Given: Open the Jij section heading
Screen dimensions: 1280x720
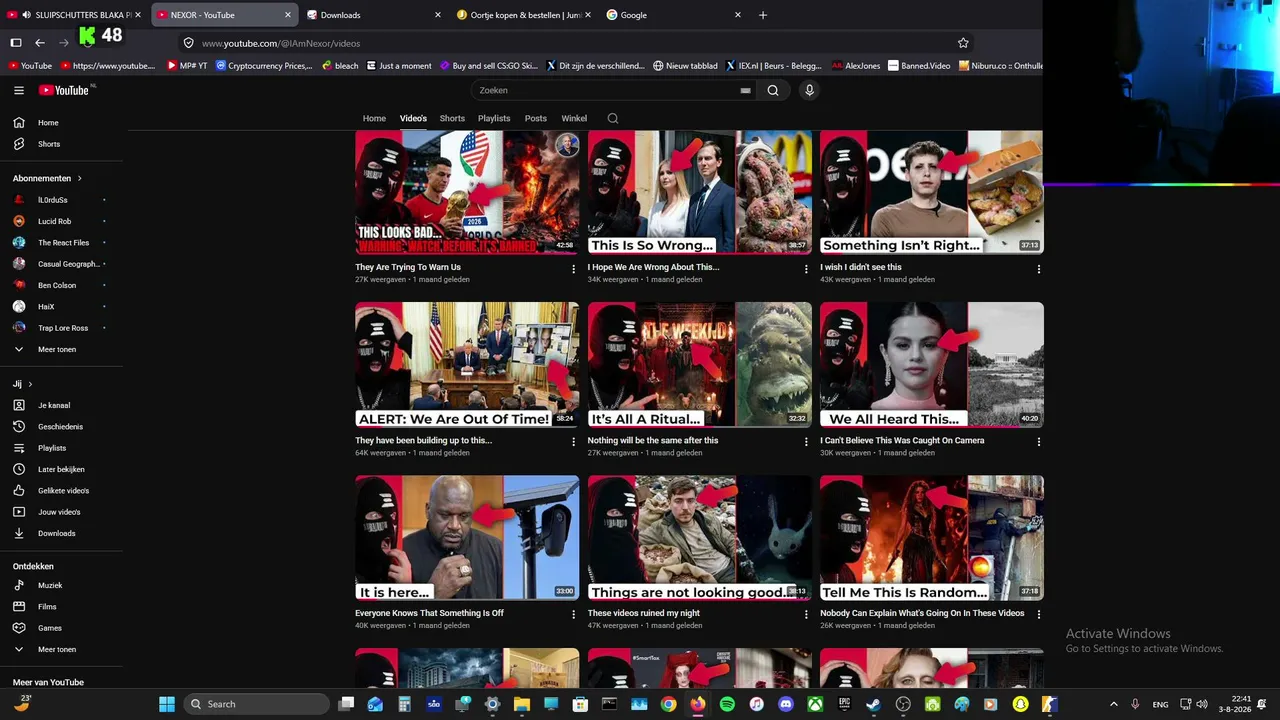Looking at the screenshot, I should pyautogui.click(x=22, y=384).
